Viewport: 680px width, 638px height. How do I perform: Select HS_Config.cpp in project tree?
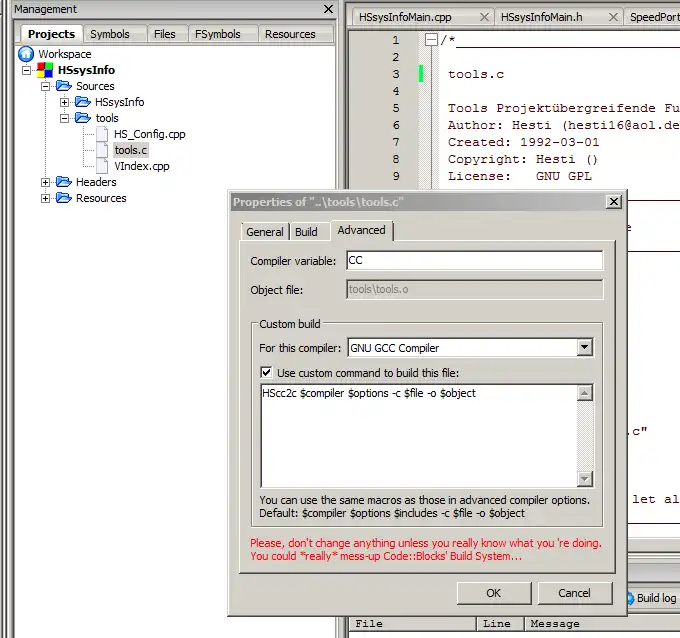click(x=150, y=134)
